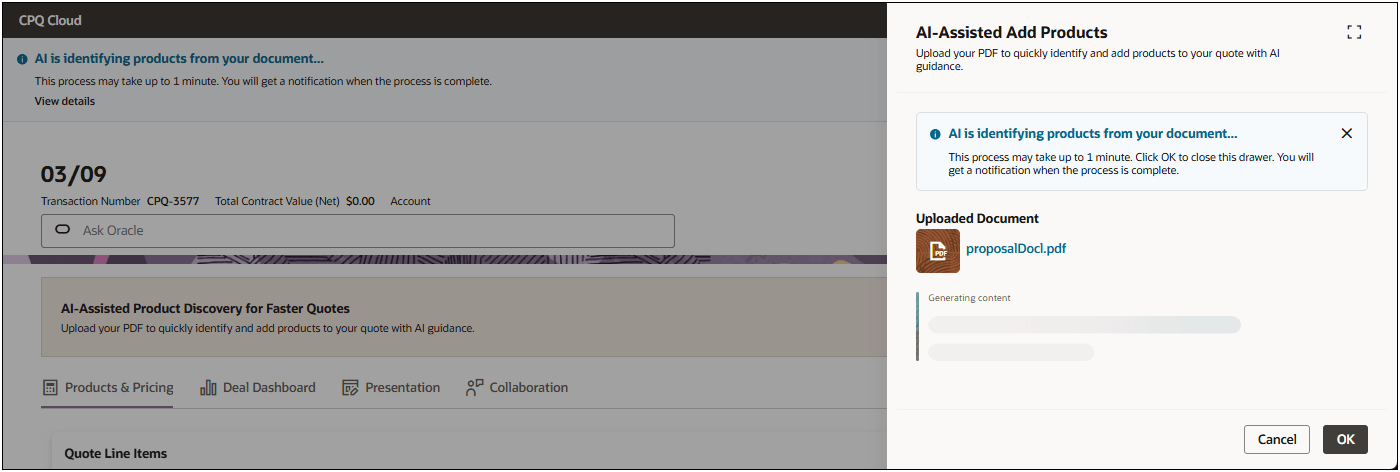Image resolution: width=1400 pixels, height=472 pixels.
Task: Dismiss the AI identifying products notification
Action: [1346, 134]
